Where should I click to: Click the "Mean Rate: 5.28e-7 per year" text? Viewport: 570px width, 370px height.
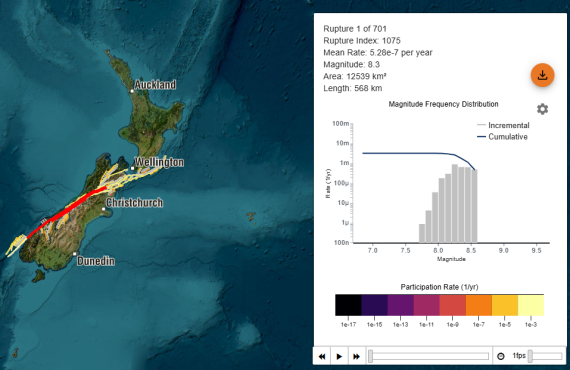tap(378, 53)
